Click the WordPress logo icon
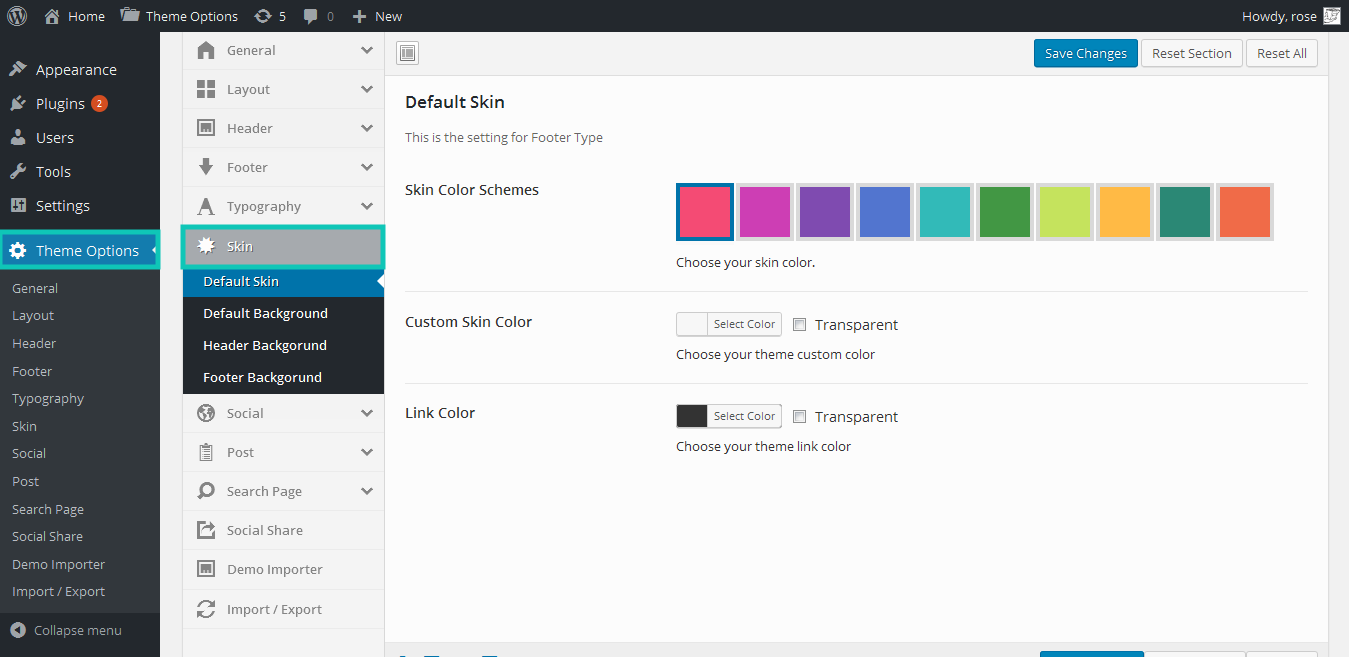Screen dimensions: 1349x657 click(x=17, y=16)
